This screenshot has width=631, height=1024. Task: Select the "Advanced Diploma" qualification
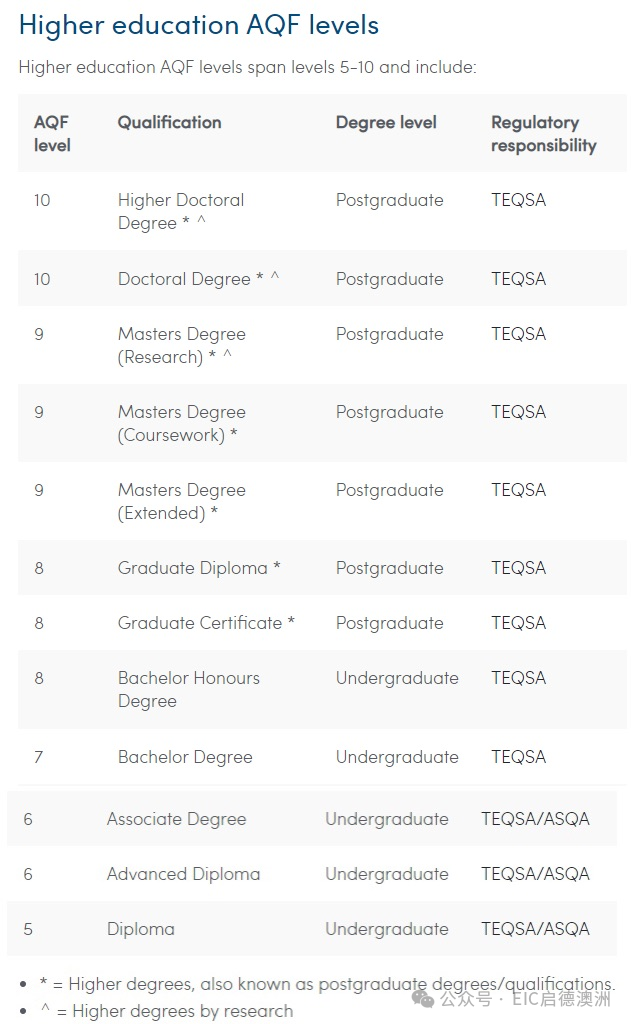pos(183,874)
